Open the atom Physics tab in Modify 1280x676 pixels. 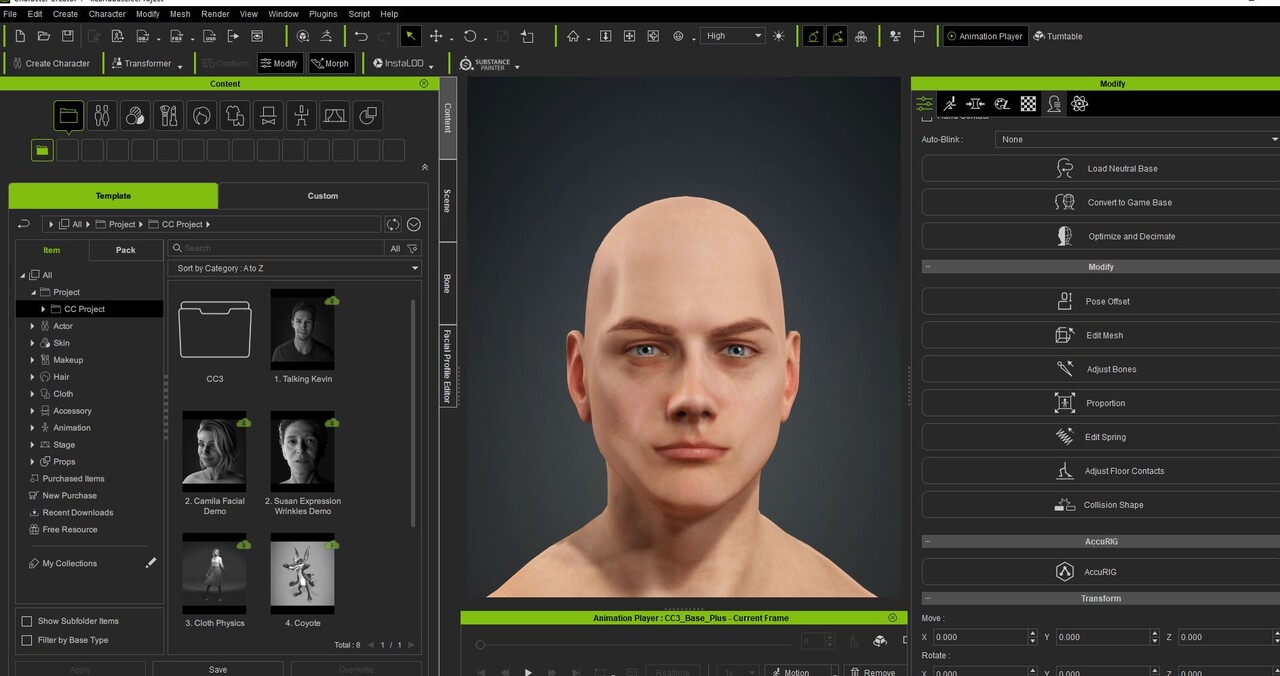click(x=1079, y=104)
